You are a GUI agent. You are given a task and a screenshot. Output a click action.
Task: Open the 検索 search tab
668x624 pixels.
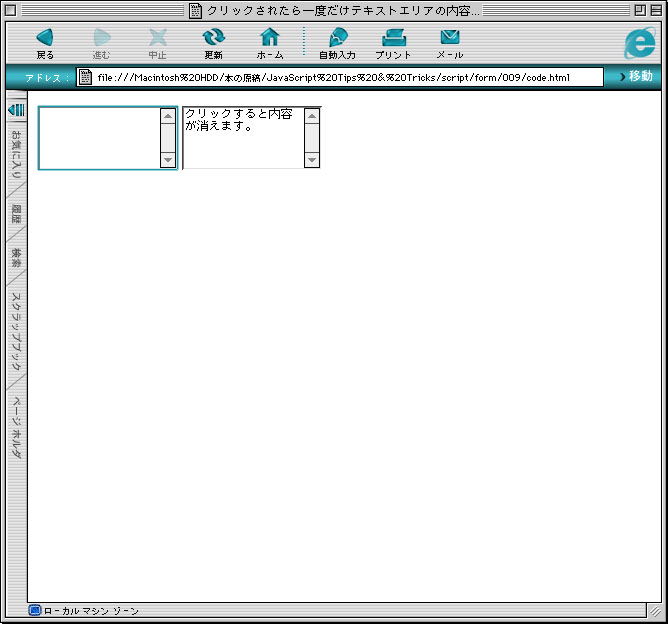(x=16, y=257)
